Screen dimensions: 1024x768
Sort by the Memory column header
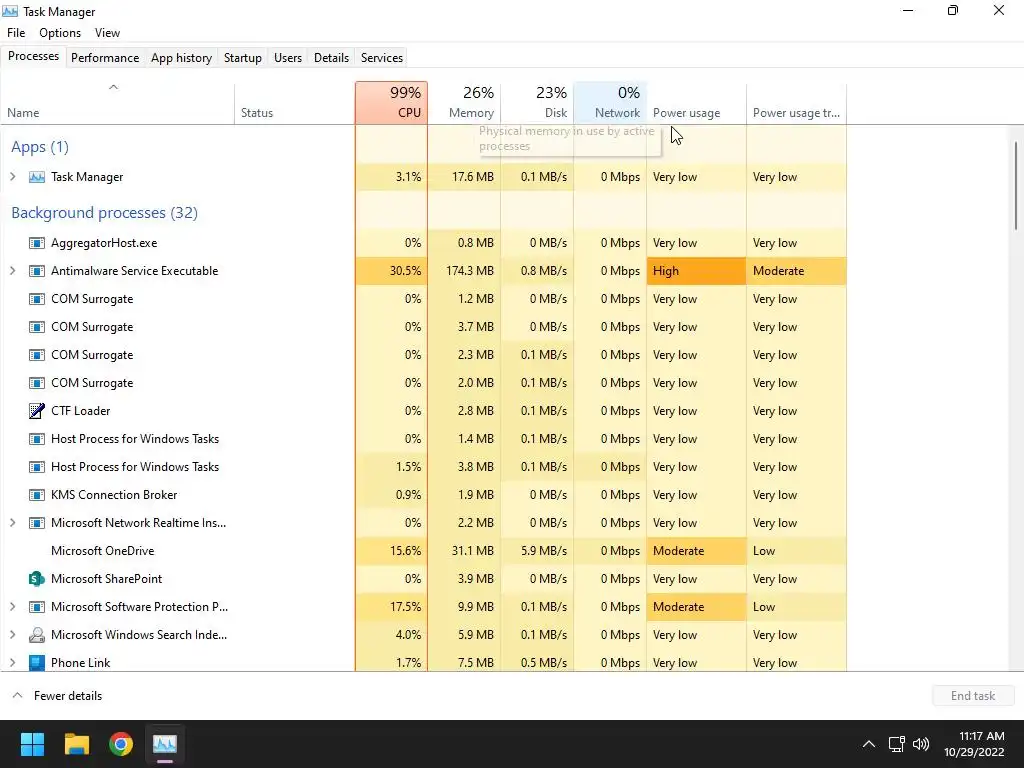click(464, 103)
